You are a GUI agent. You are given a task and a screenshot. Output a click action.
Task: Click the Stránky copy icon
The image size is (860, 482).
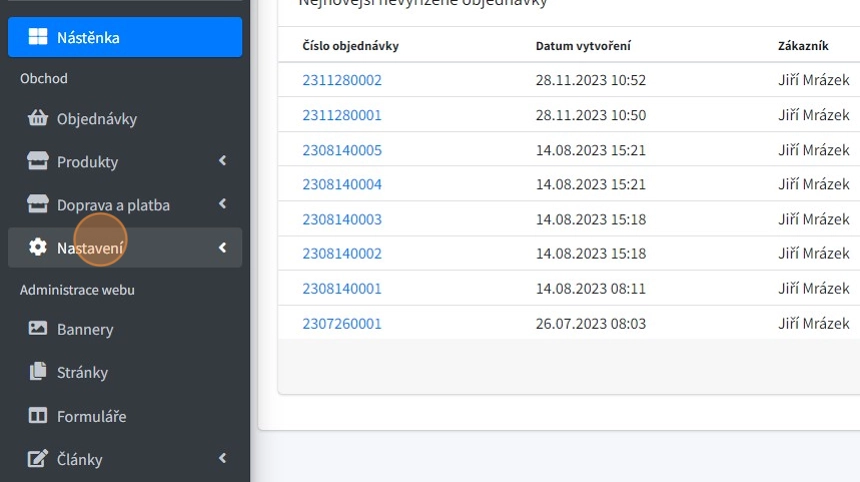[x=38, y=372]
